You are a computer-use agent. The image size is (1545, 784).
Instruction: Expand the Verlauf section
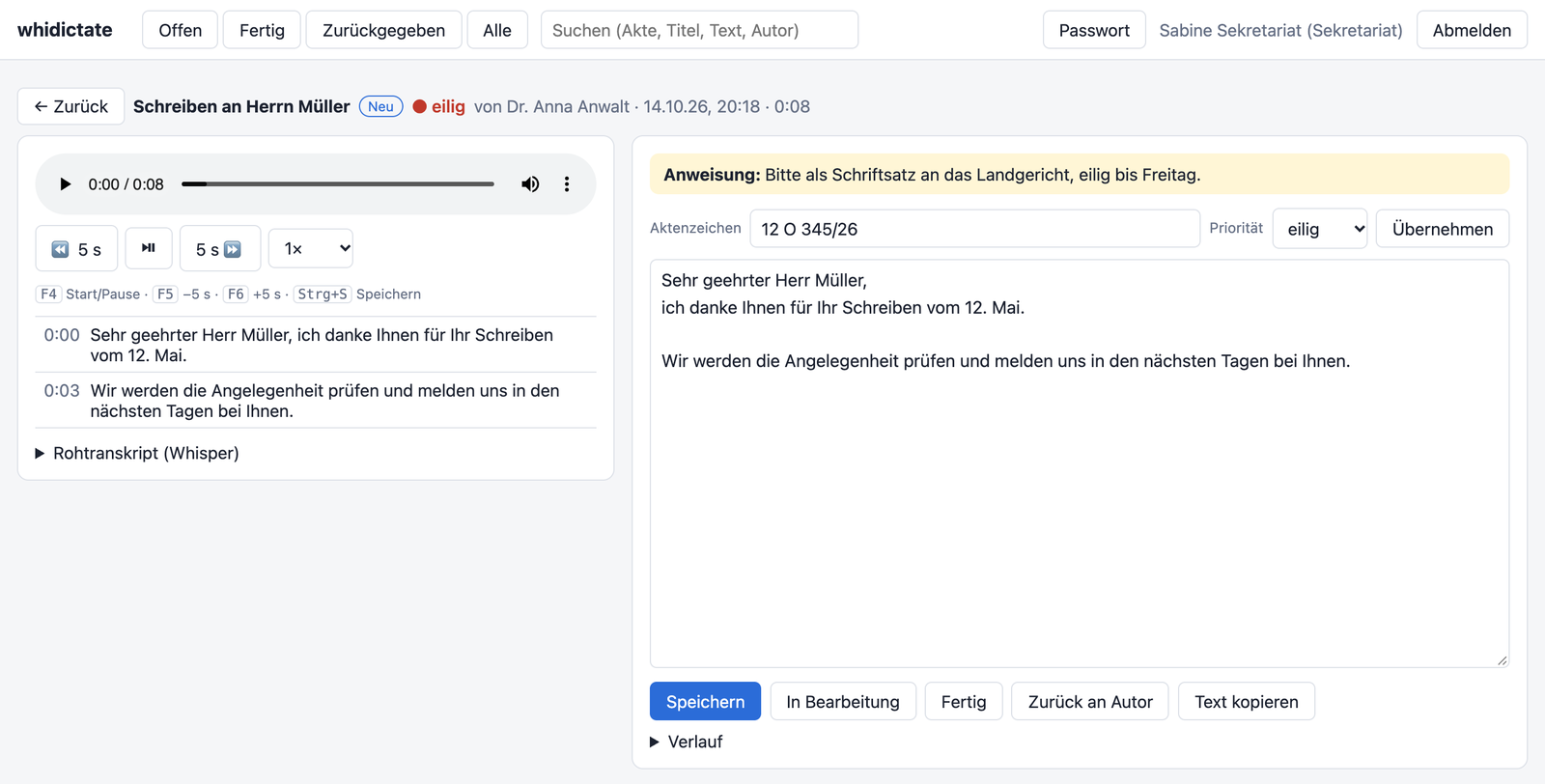(x=687, y=742)
